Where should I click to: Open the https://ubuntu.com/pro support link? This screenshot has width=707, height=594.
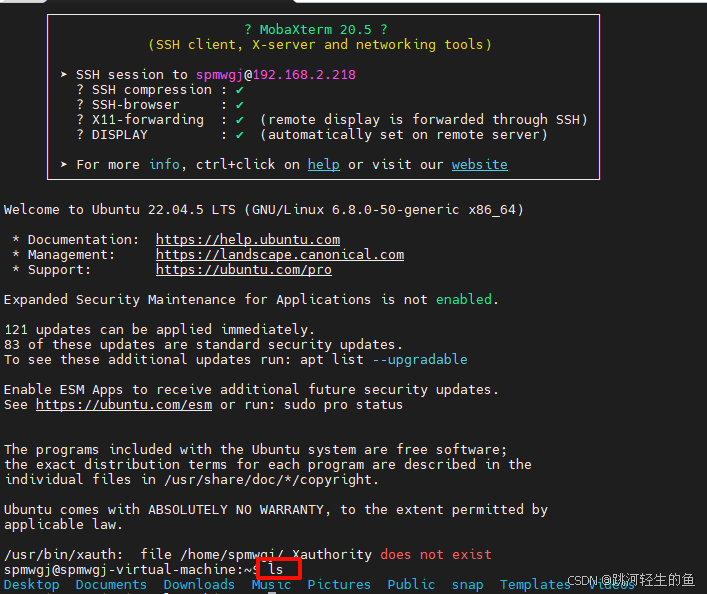tap(244, 270)
